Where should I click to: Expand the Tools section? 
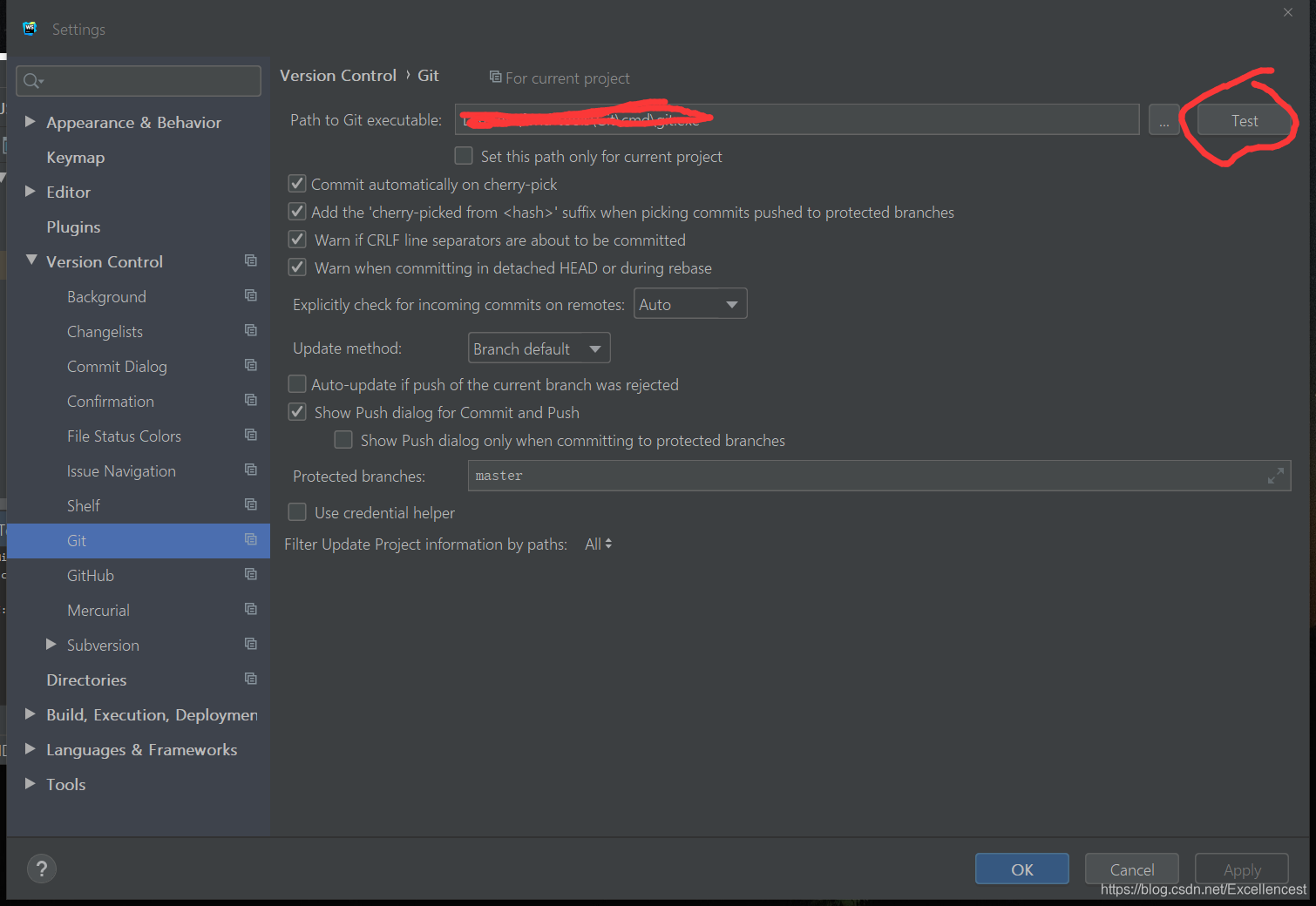coord(30,783)
